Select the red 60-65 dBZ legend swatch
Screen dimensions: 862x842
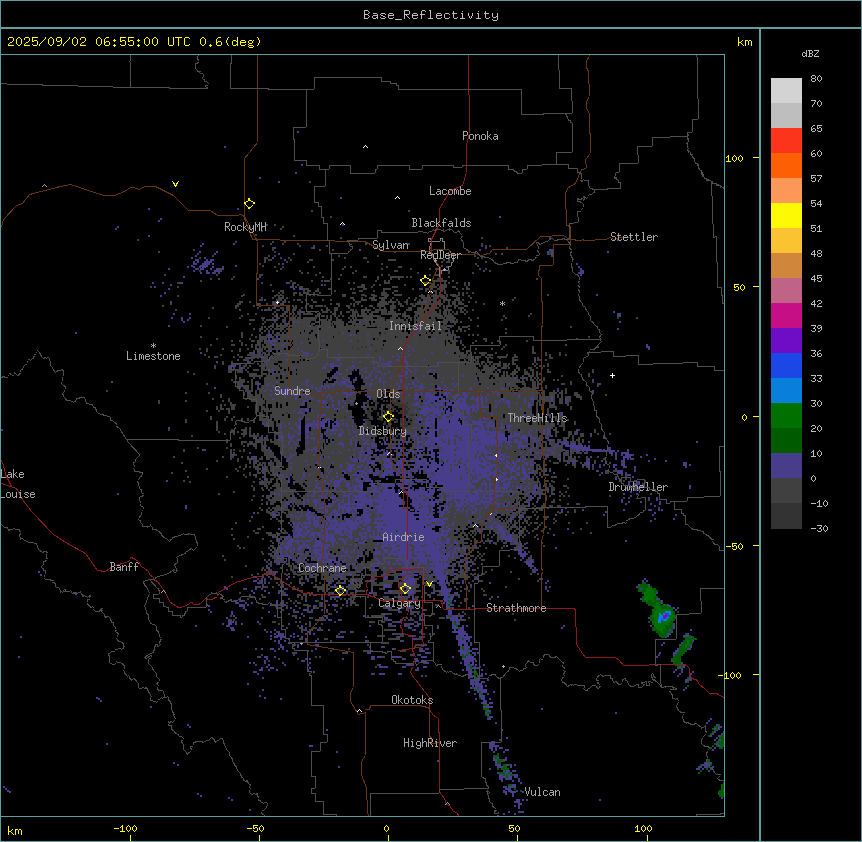(x=786, y=141)
